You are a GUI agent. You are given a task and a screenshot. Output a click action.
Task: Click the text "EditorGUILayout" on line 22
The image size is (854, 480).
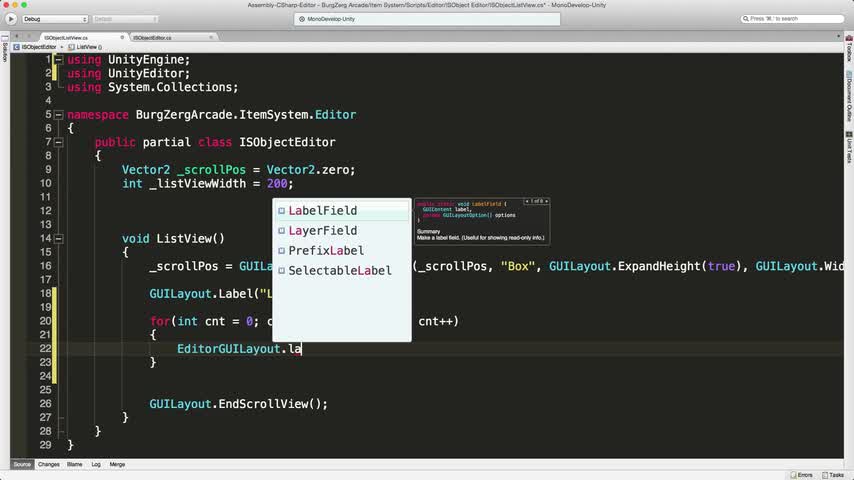tap(228, 349)
